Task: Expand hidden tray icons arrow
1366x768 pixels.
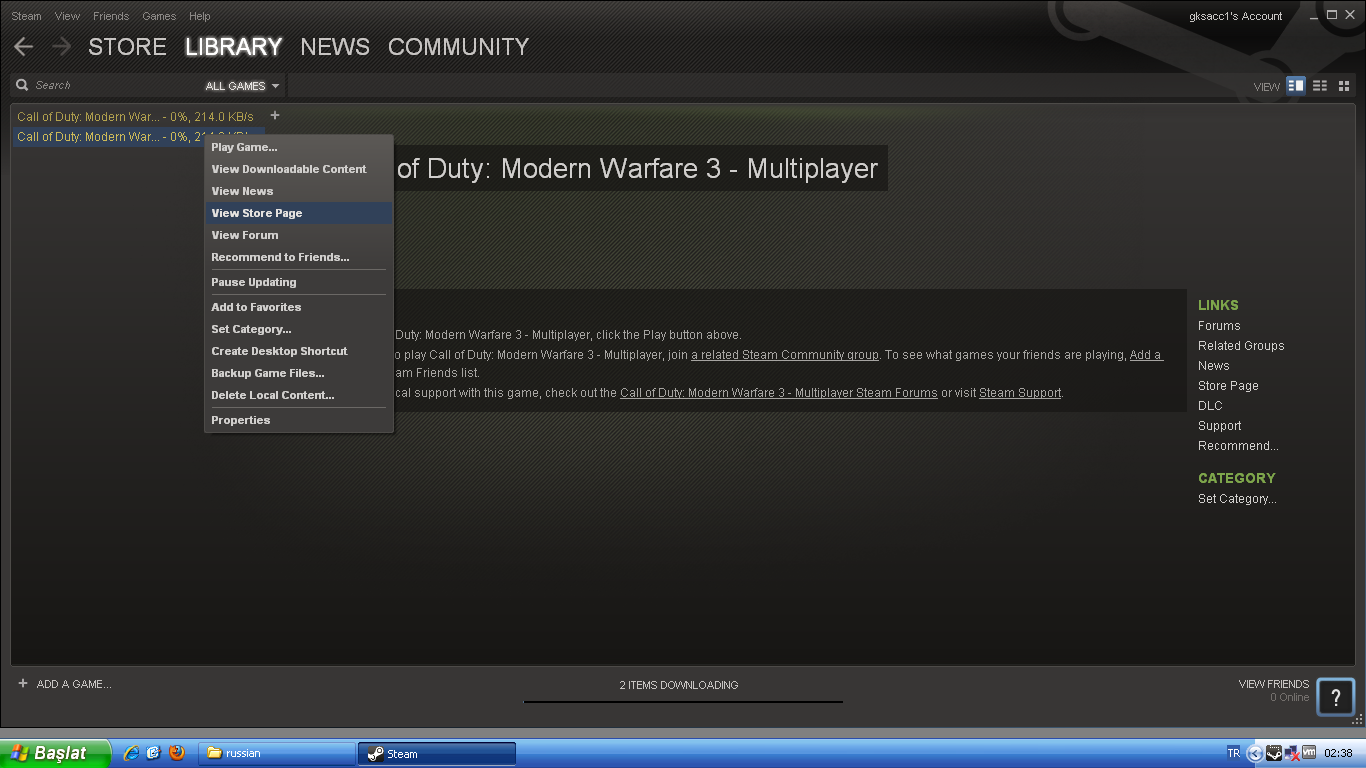Action: (1255, 754)
